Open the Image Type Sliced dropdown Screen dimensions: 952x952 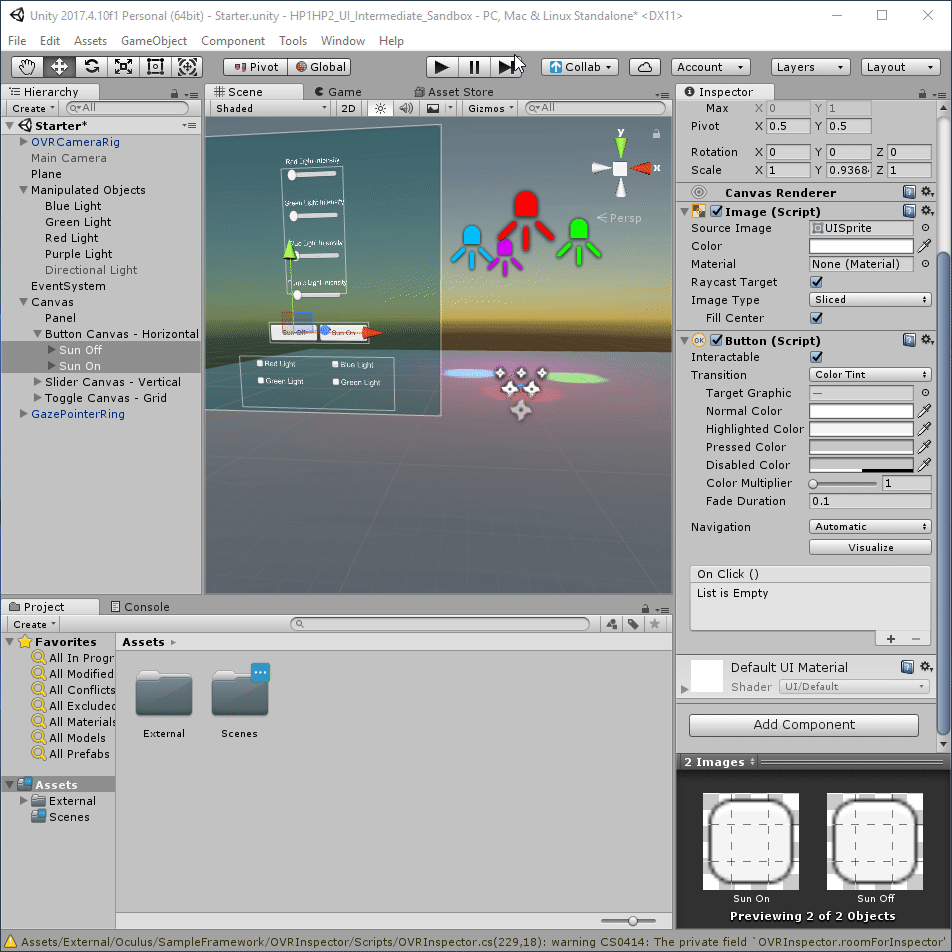click(x=869, y=300)
